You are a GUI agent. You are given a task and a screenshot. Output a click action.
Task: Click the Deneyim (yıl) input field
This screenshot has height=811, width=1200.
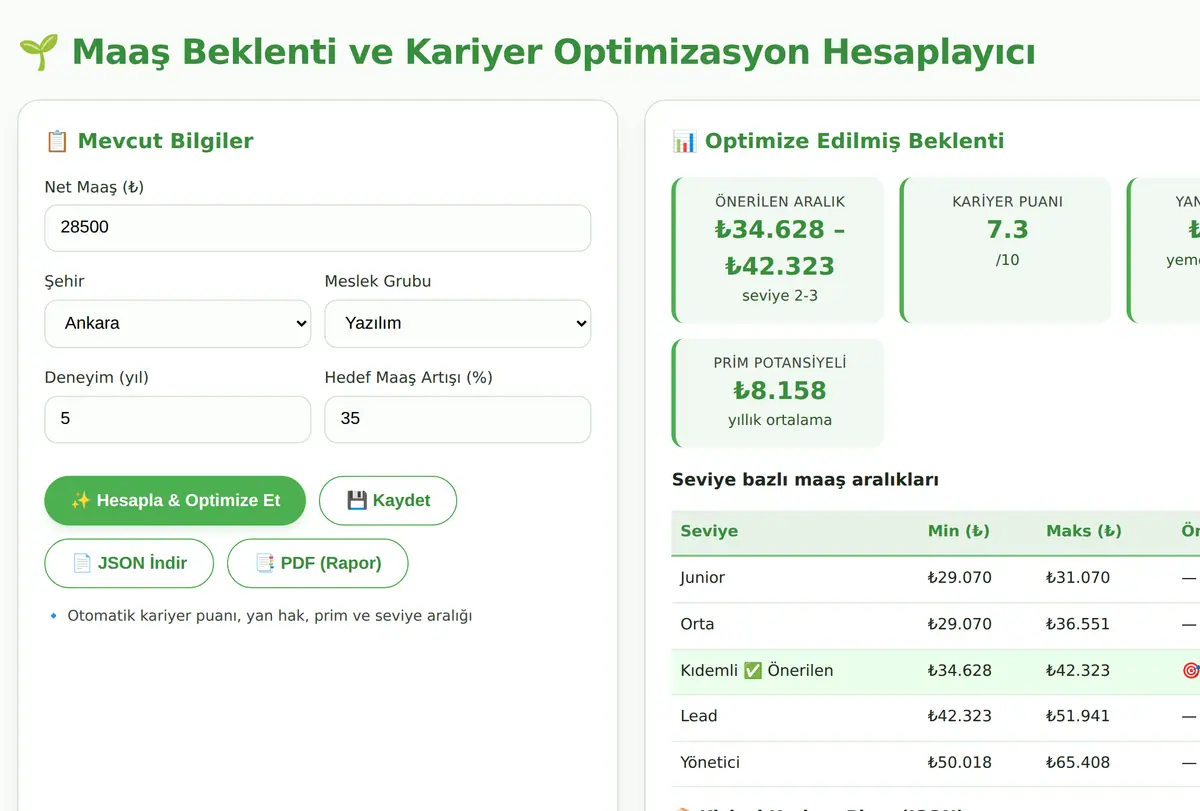point(178,419)
